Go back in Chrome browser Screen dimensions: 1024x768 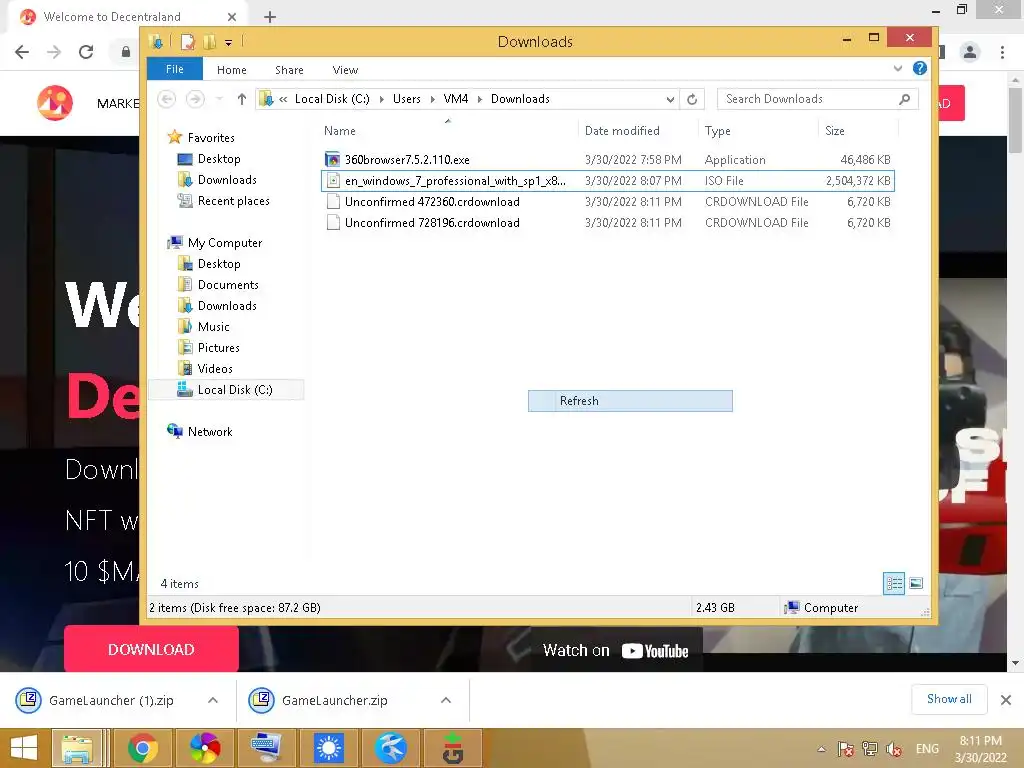pos(22,52)
